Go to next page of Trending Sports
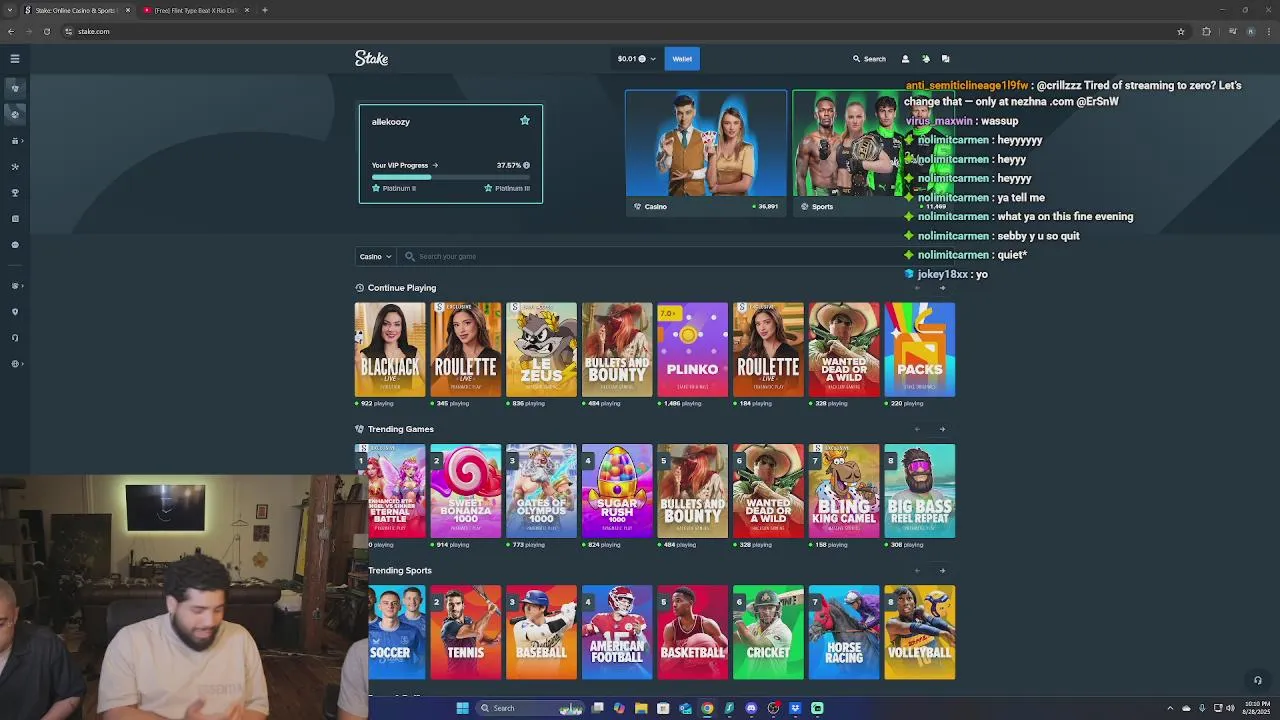Viewport: 1280px width, 720px height. point(942,570)
